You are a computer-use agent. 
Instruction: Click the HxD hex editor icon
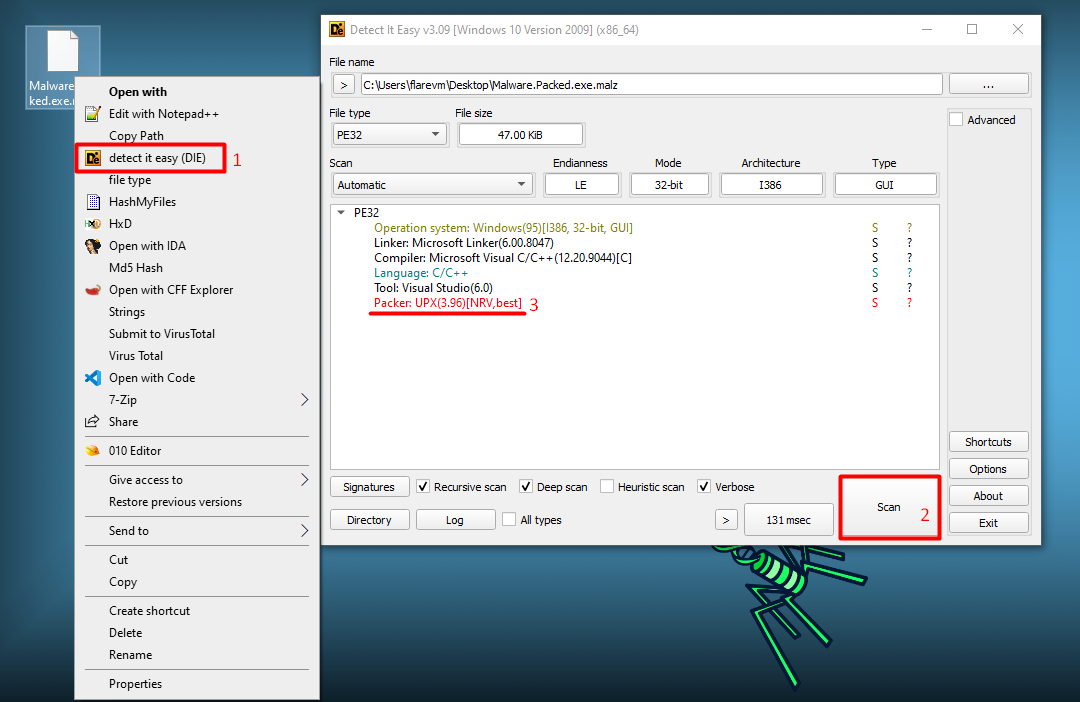(x=93, y=224)
